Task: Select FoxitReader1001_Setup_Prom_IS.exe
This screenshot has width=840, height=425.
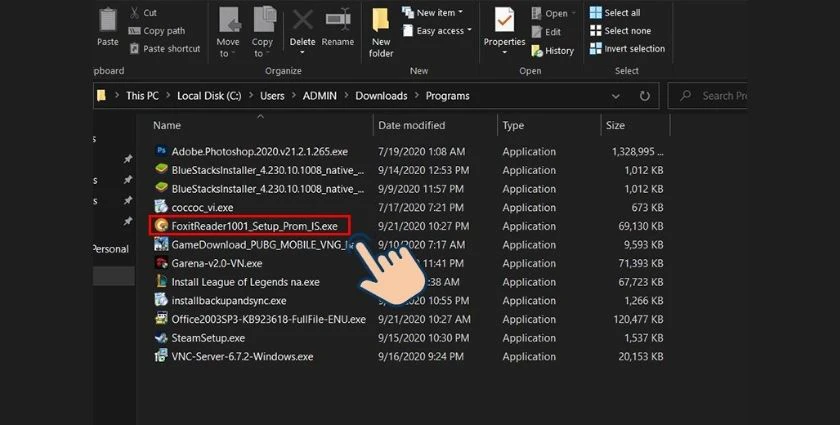Action: 254,226
